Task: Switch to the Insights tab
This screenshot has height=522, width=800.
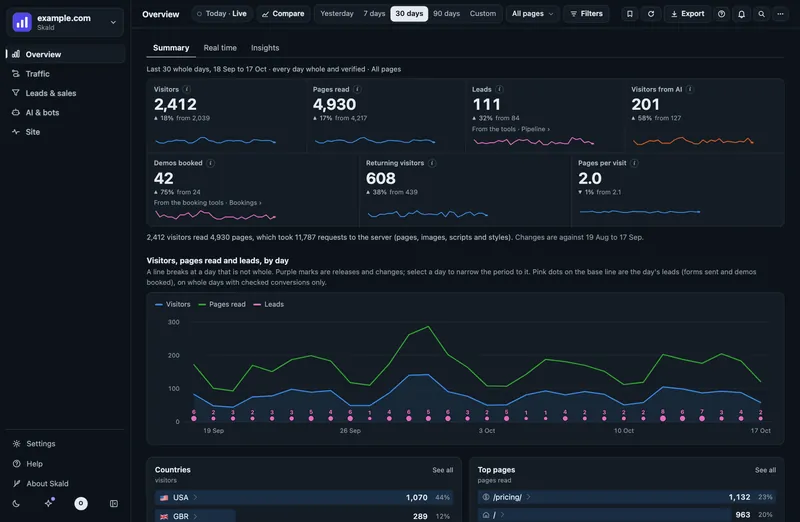Action: click(265, 48)
